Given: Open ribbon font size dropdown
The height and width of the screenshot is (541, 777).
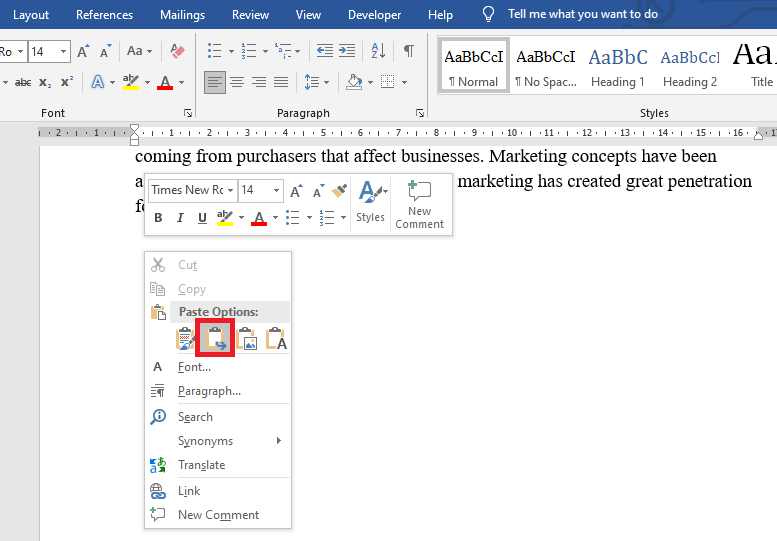Looking at the screenshot, I should point(63,52).
